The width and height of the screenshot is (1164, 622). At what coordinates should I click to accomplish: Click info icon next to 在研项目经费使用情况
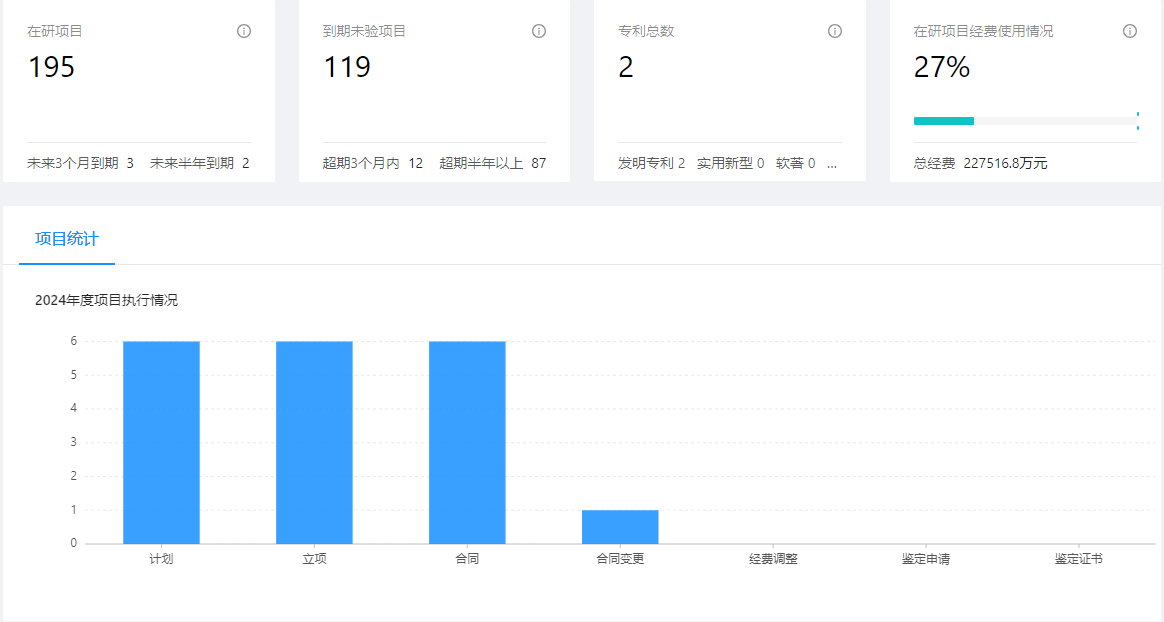click(x=1130, y=31)
